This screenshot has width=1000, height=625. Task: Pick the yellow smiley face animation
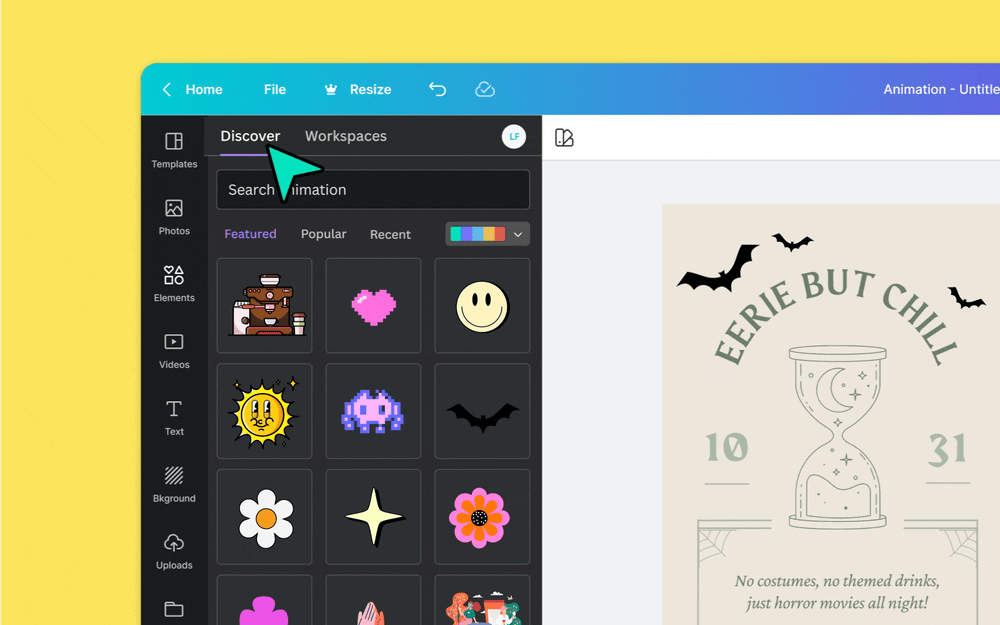click(x=482, y=305)
